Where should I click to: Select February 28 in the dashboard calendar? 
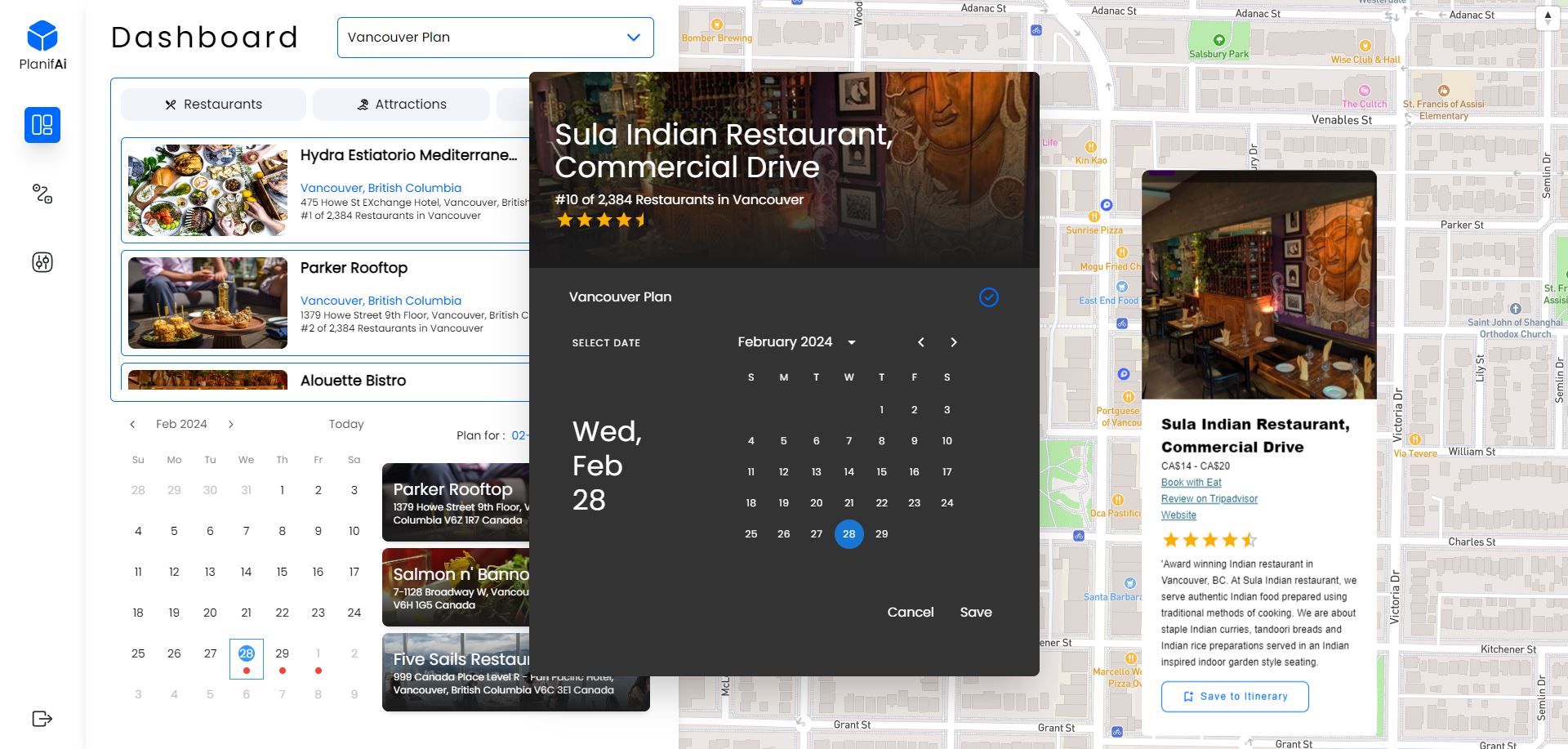[x=247, y=653]
